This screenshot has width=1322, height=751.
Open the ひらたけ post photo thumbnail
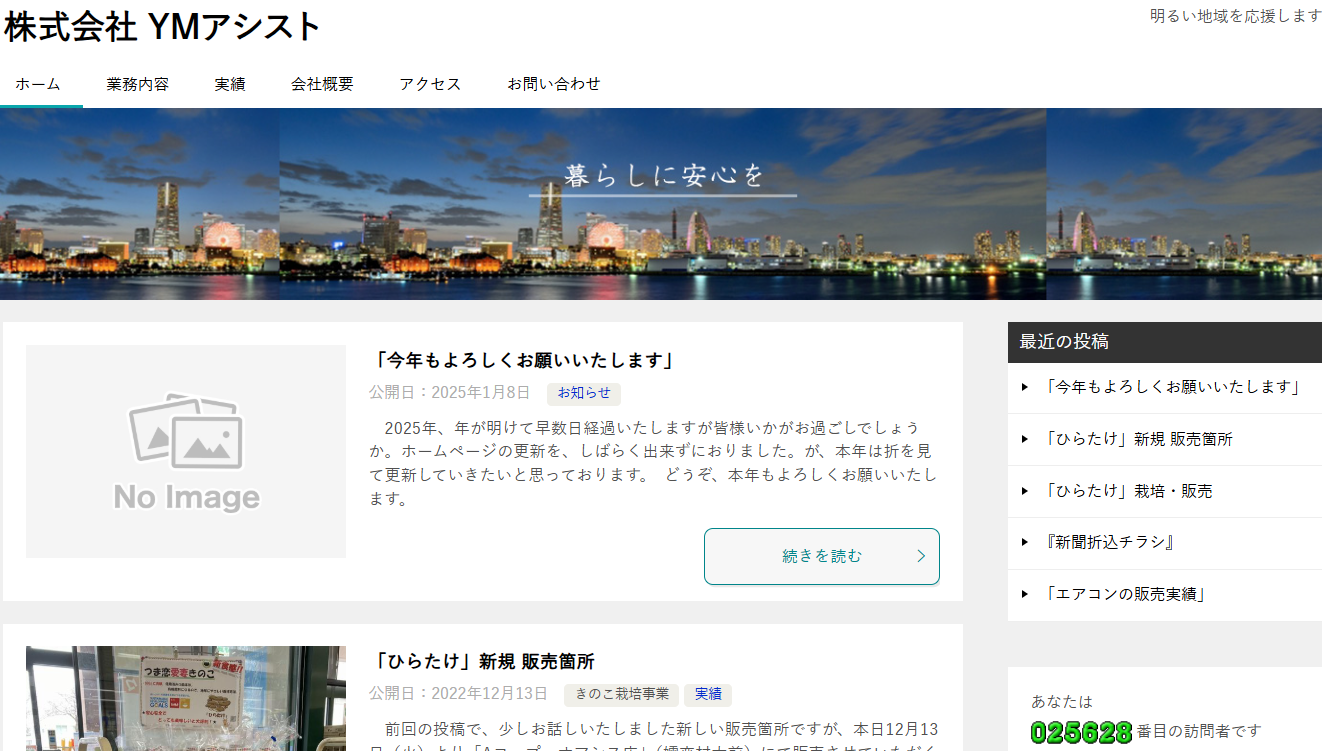click(x=186, y=698)
